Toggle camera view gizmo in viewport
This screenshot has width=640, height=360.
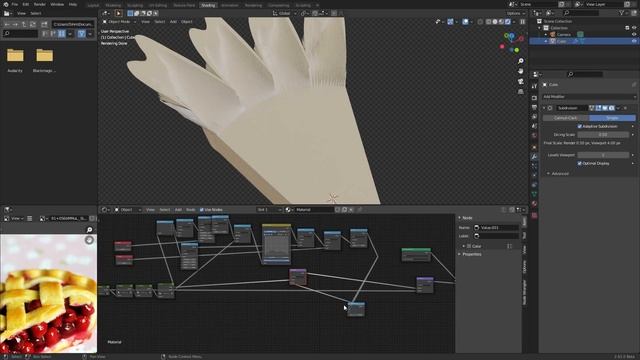click(521, 81)
